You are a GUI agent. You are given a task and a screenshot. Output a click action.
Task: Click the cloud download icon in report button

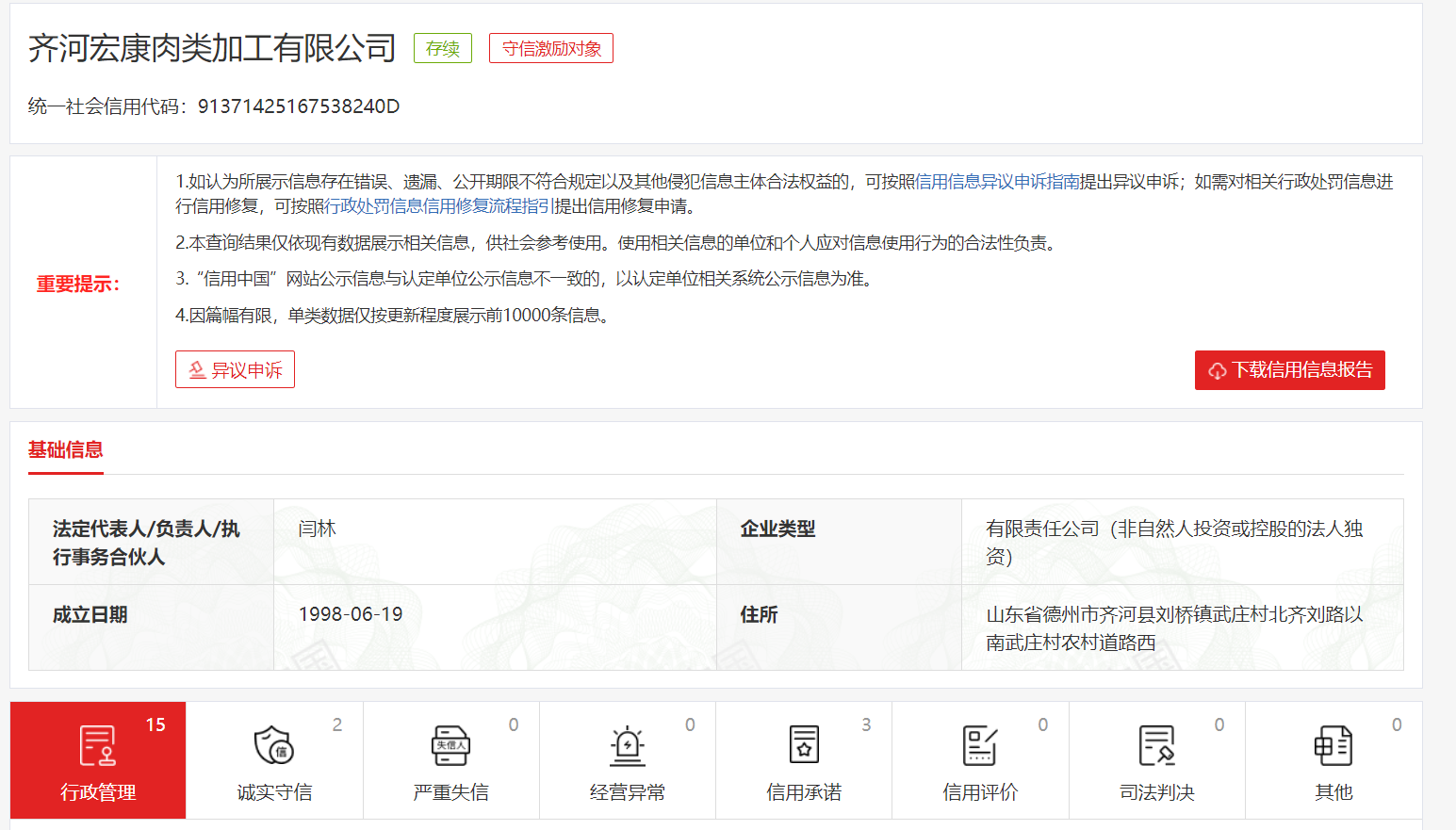(1218, 371)
